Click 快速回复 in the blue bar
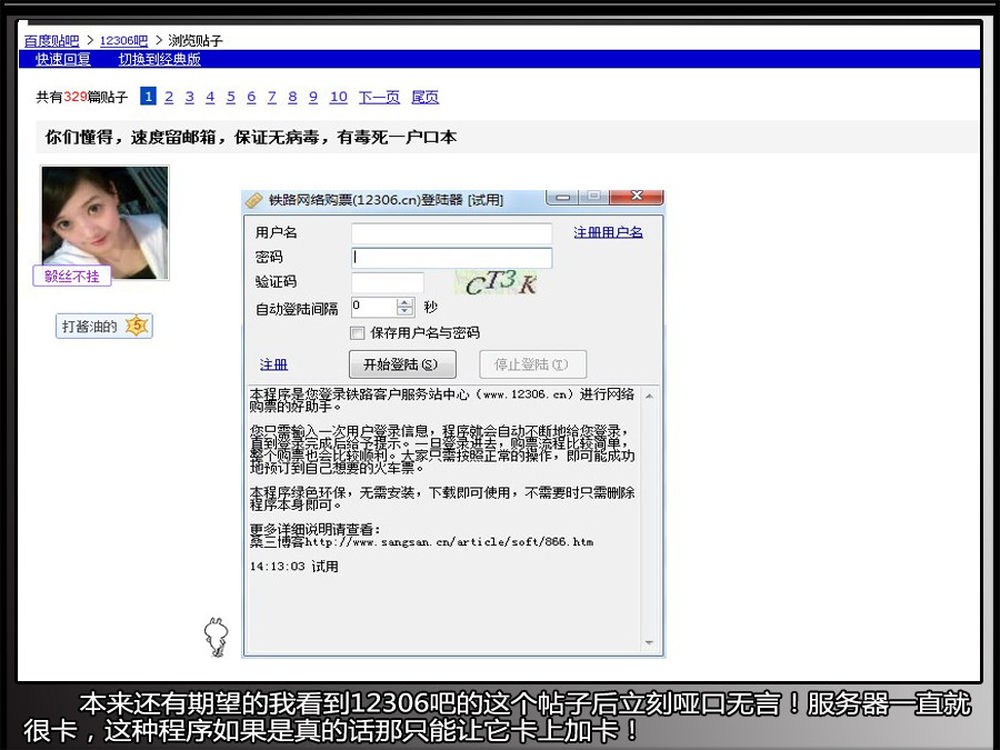Image resolution: width=1000 pixels, height=750 pixels. [63, 59]
